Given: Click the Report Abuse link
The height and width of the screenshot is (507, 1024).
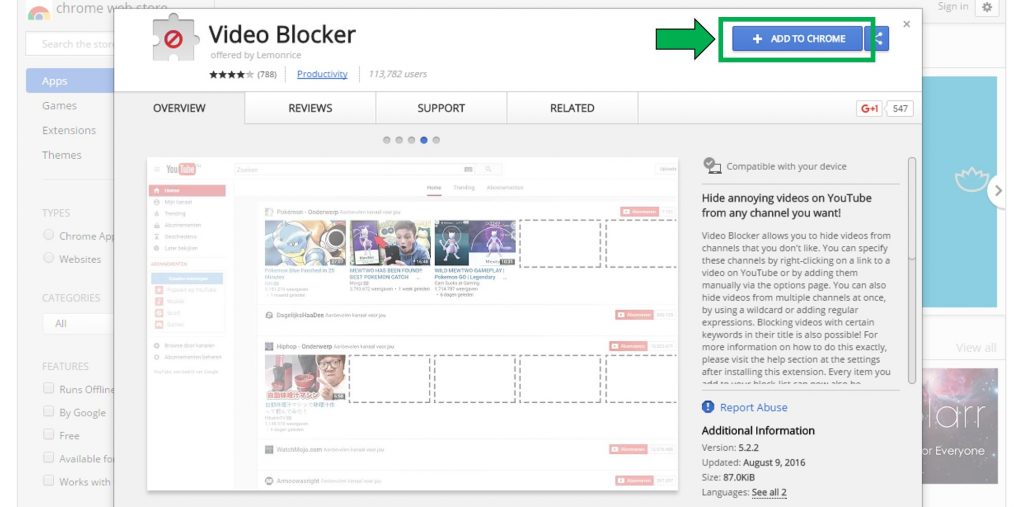Looking at the screenshot, I should point(753,407).
